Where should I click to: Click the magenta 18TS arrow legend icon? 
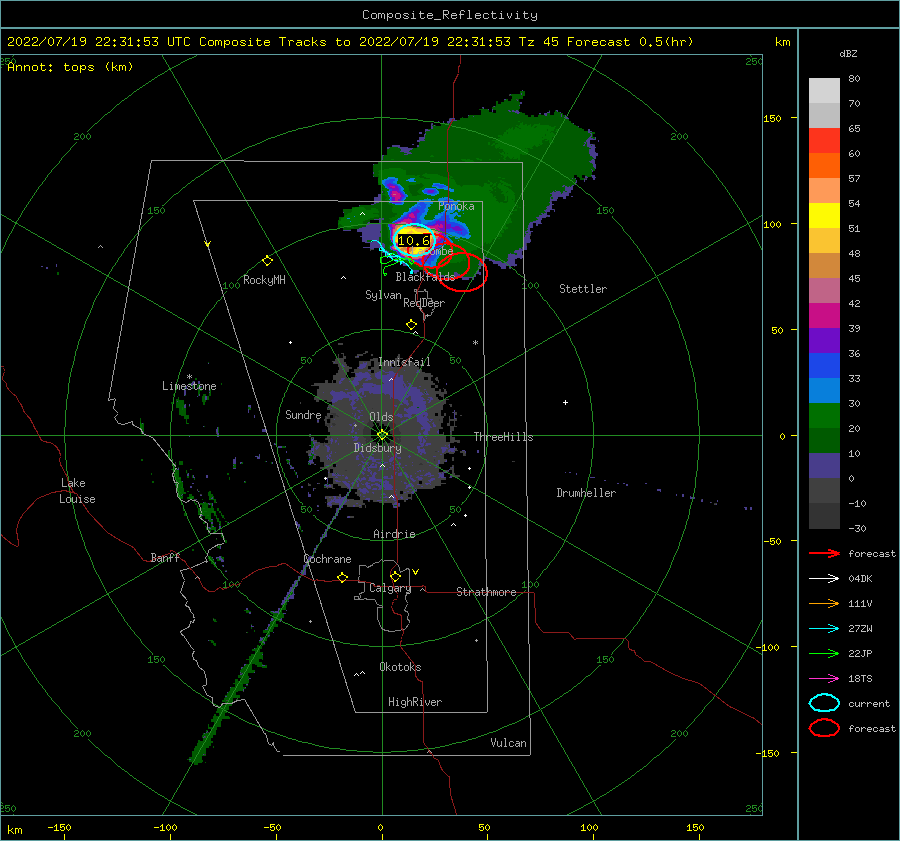(824, 679)
